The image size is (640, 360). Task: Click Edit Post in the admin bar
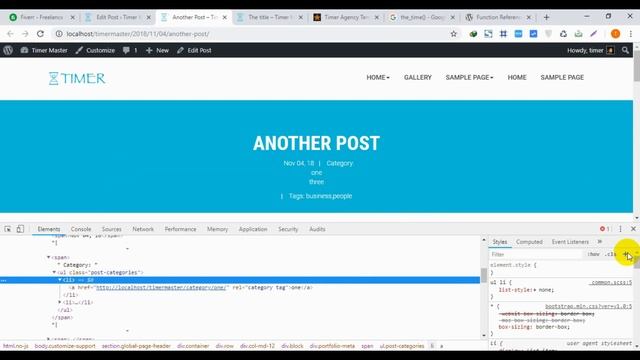[x=194, y=50]
